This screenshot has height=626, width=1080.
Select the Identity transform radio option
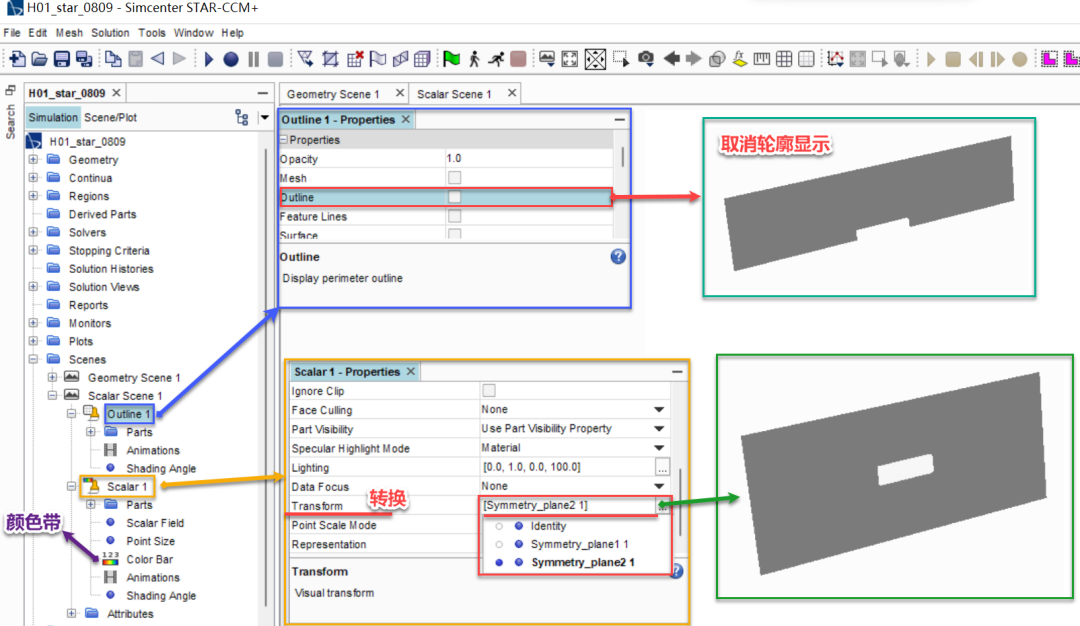499,526
